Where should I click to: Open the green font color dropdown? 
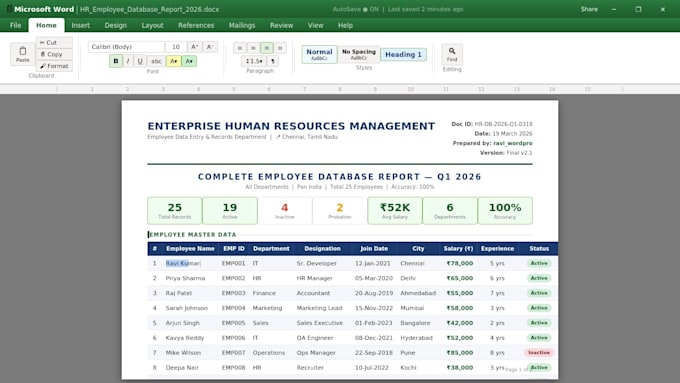[x=189, y=61]
